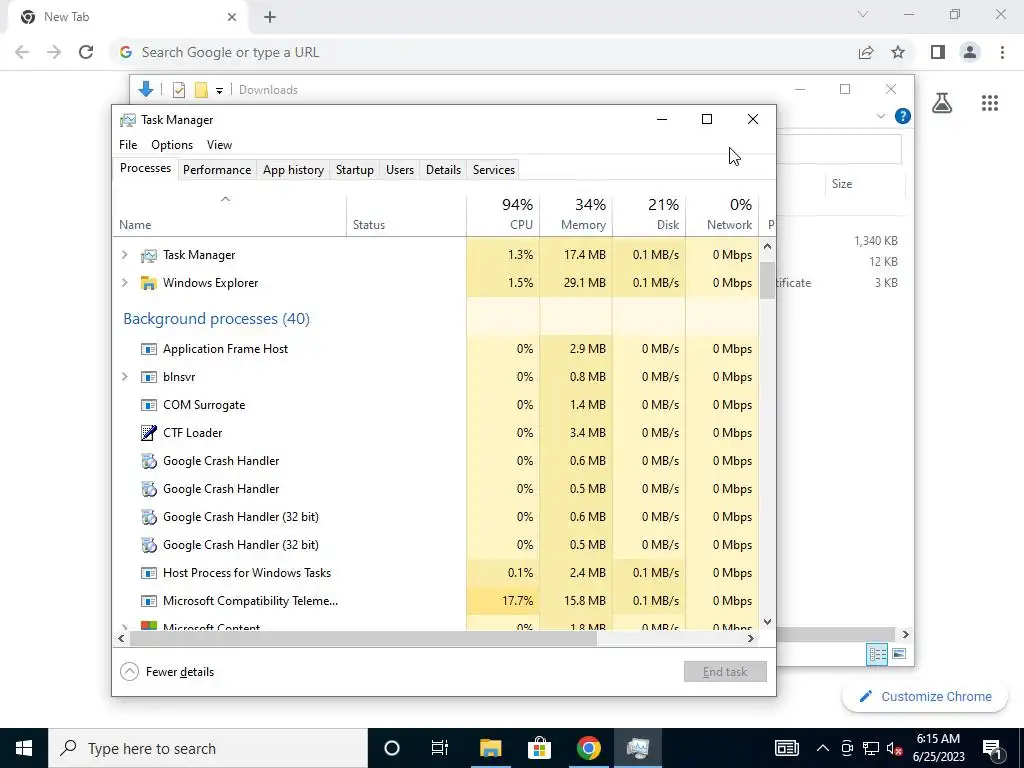Open Microsoft Store from the taskbar
The image size is (1024, 768).
539,748
